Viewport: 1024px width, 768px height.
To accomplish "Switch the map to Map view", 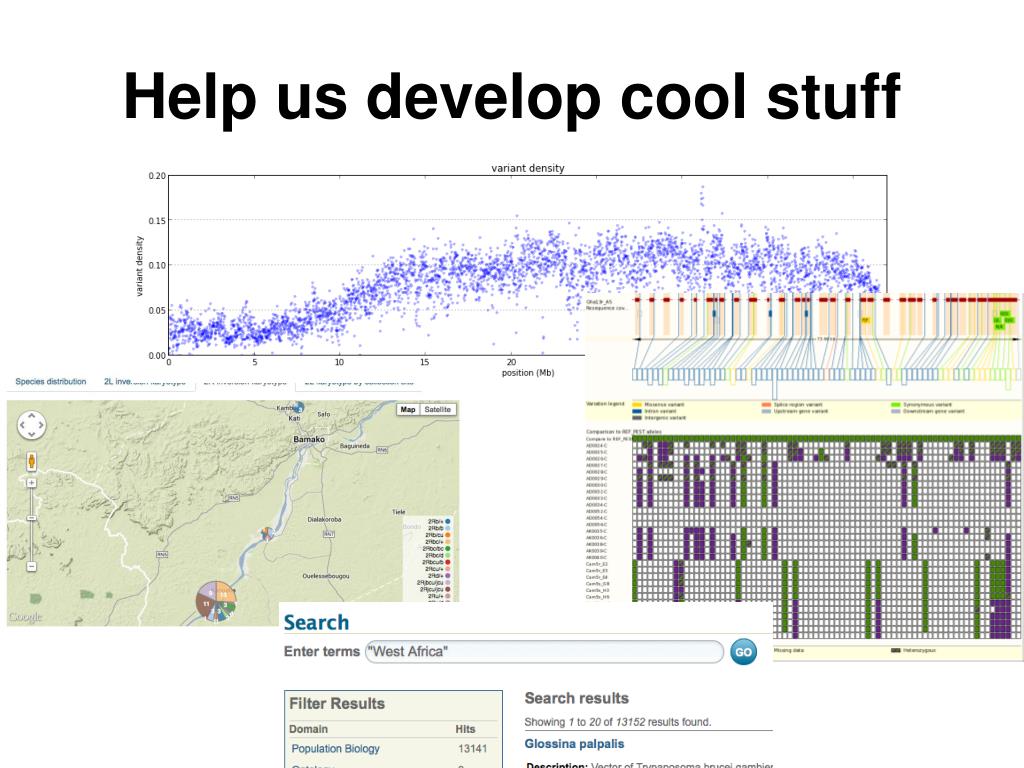I will pyautogui.click(x=408, y=409).
